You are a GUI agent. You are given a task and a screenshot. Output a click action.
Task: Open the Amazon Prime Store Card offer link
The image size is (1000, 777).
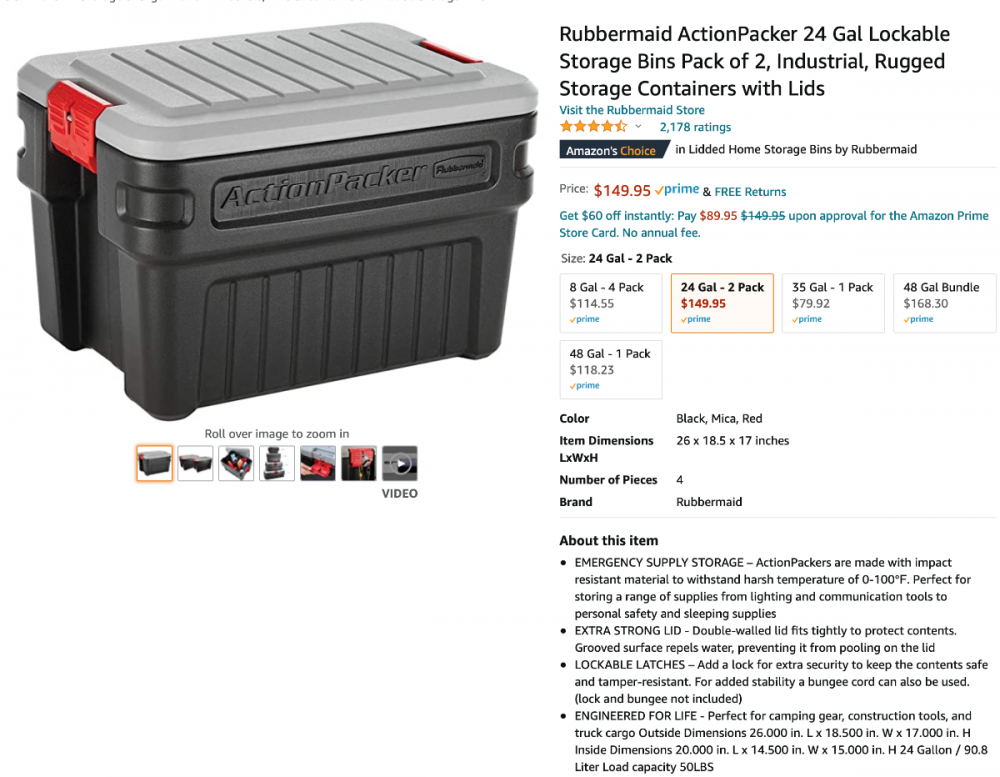[x=774, y=224]
